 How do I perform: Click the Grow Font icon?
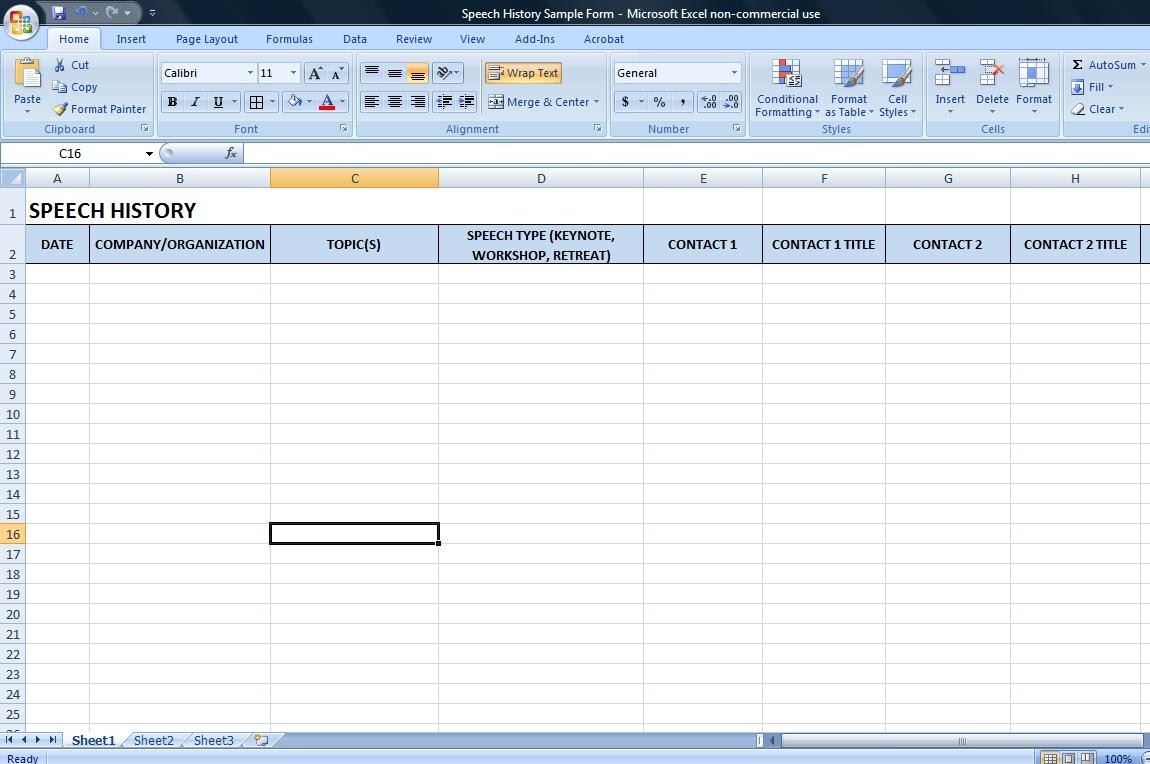[x=316, y=73]
